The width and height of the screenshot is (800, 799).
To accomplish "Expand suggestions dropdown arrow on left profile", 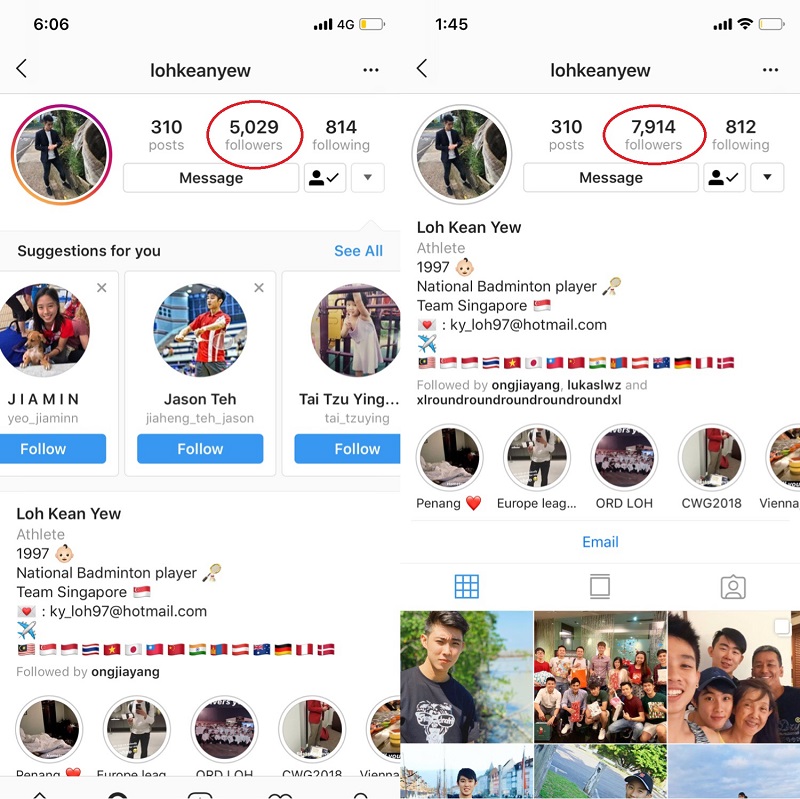I will (368, 178).
